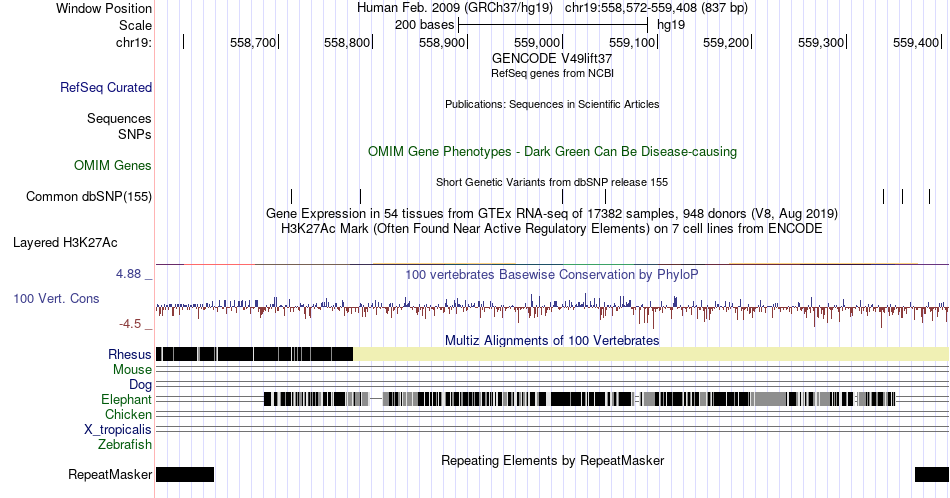Click the Elephant species label
The image size is (950, 498).
pos(126,400)
